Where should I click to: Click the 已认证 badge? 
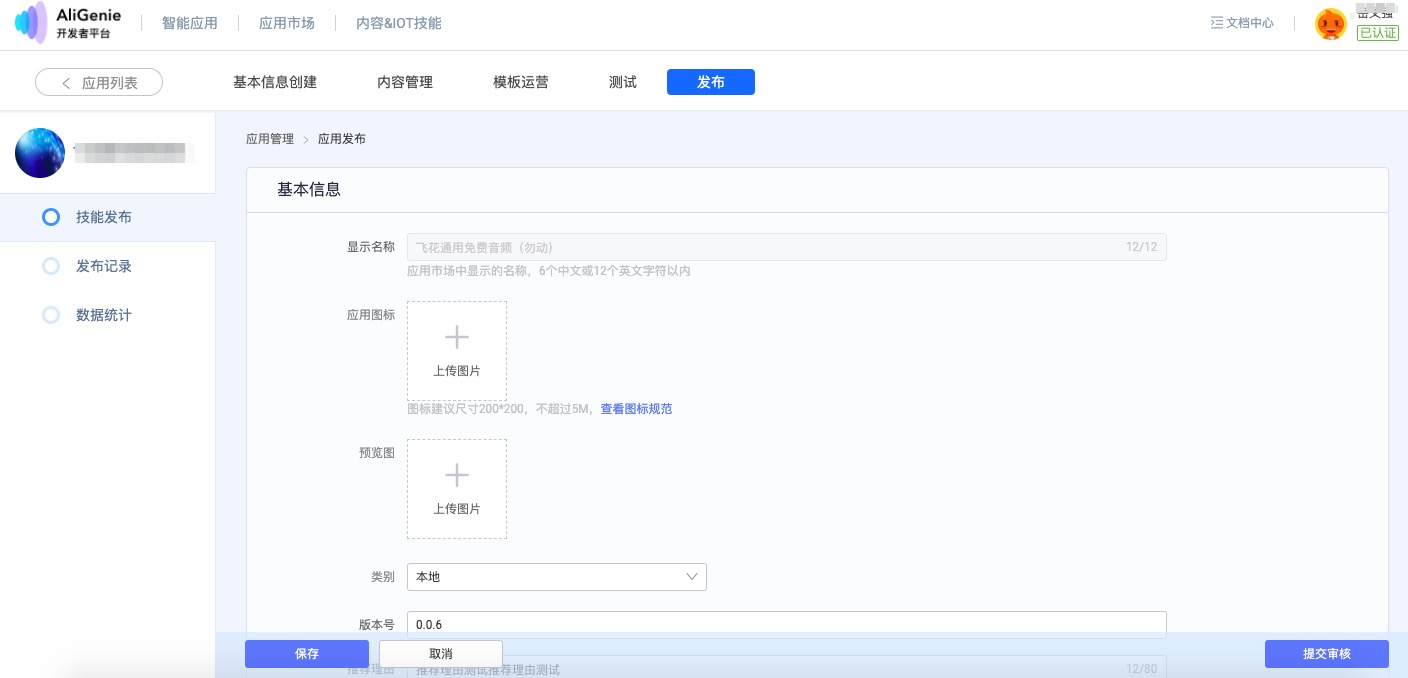tap(1378, 32)
